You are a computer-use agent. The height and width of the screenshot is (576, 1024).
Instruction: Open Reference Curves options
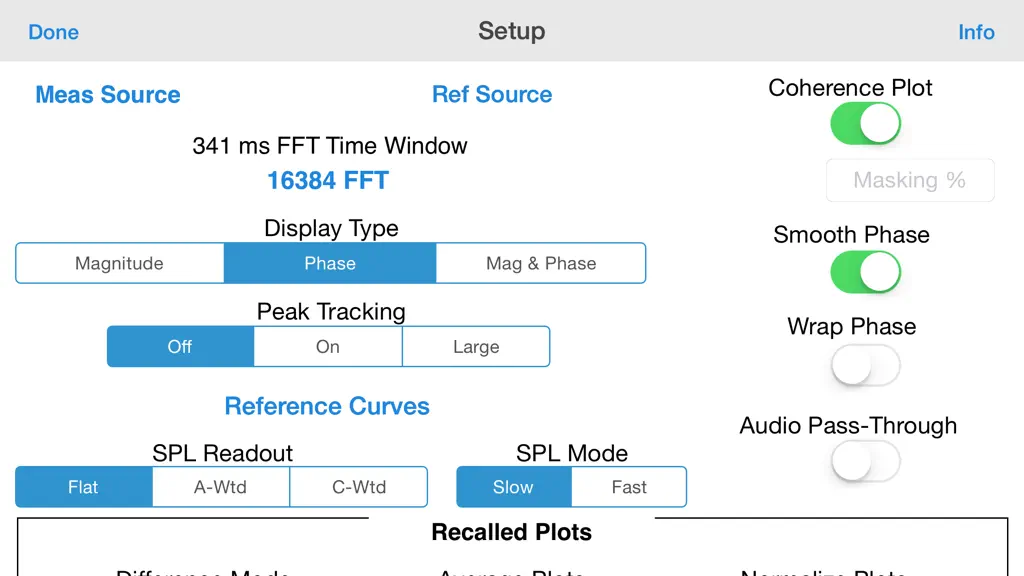coord(327,406)
